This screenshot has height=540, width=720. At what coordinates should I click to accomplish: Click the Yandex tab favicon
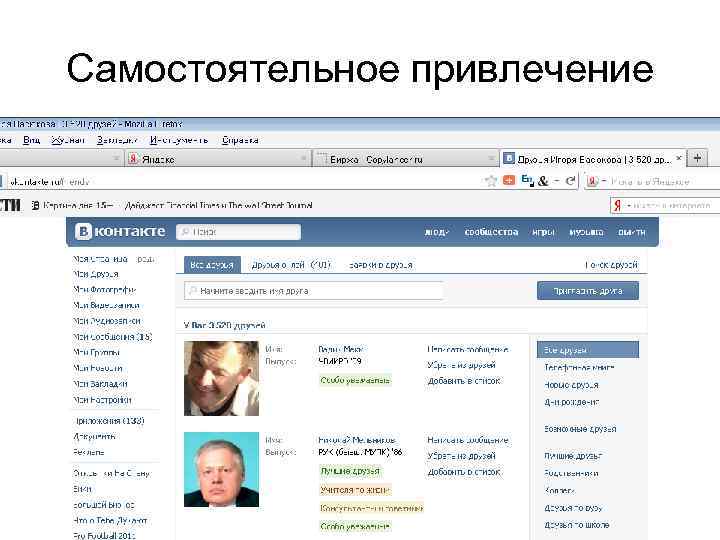point(133,159)
